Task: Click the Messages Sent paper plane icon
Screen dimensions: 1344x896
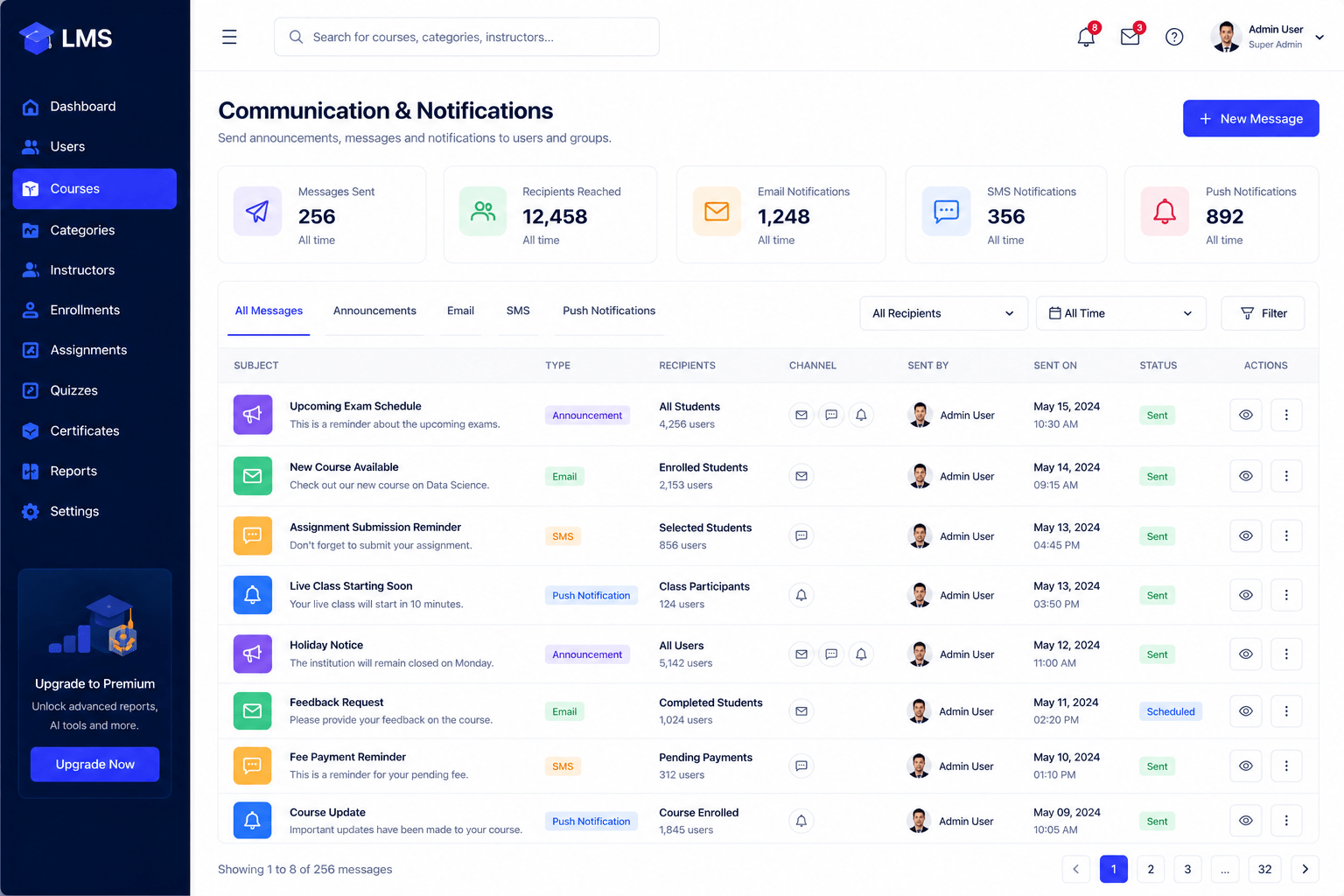Action: click(257, 211)
